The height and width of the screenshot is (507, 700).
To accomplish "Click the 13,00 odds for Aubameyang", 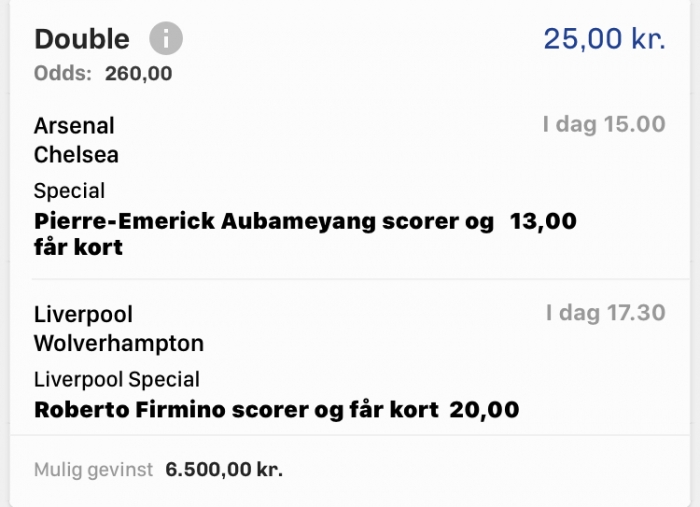I will point(543,221).
